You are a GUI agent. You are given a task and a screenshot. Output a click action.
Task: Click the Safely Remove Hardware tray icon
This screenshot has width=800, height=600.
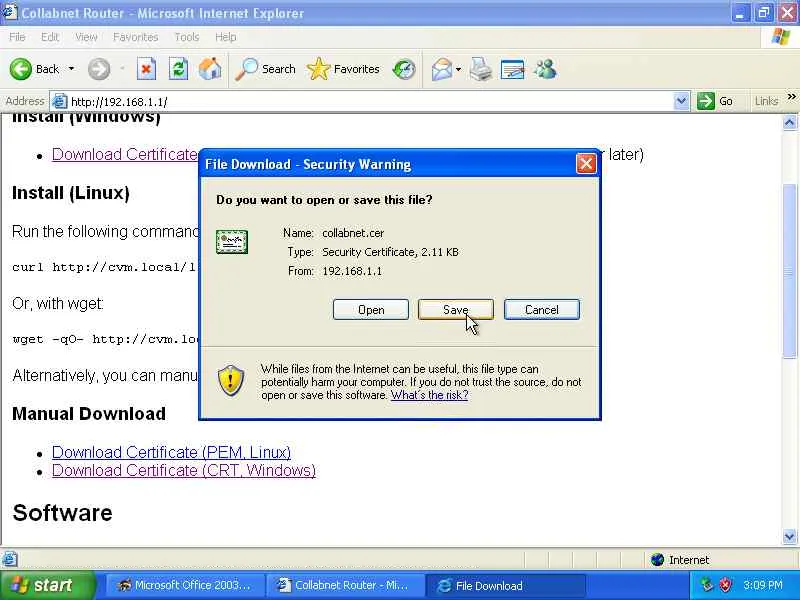(x=707, y=585)
